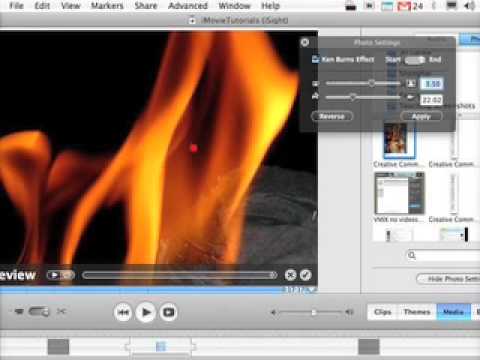Viewport: 480px width, 360px height.
Task: Cancel the preview with the X circle icon
Action: tap(291, 275)
